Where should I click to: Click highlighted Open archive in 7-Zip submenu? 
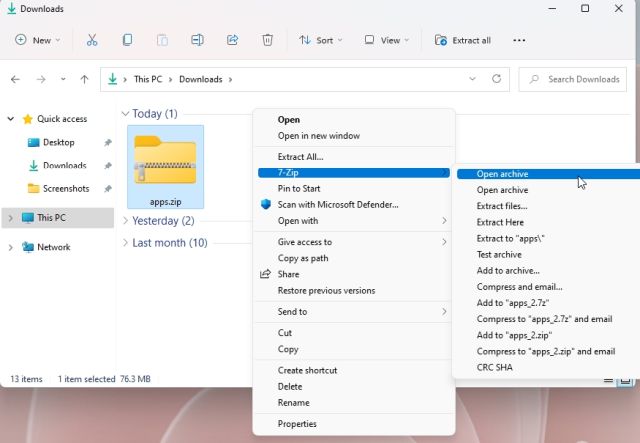coord(548,174)
